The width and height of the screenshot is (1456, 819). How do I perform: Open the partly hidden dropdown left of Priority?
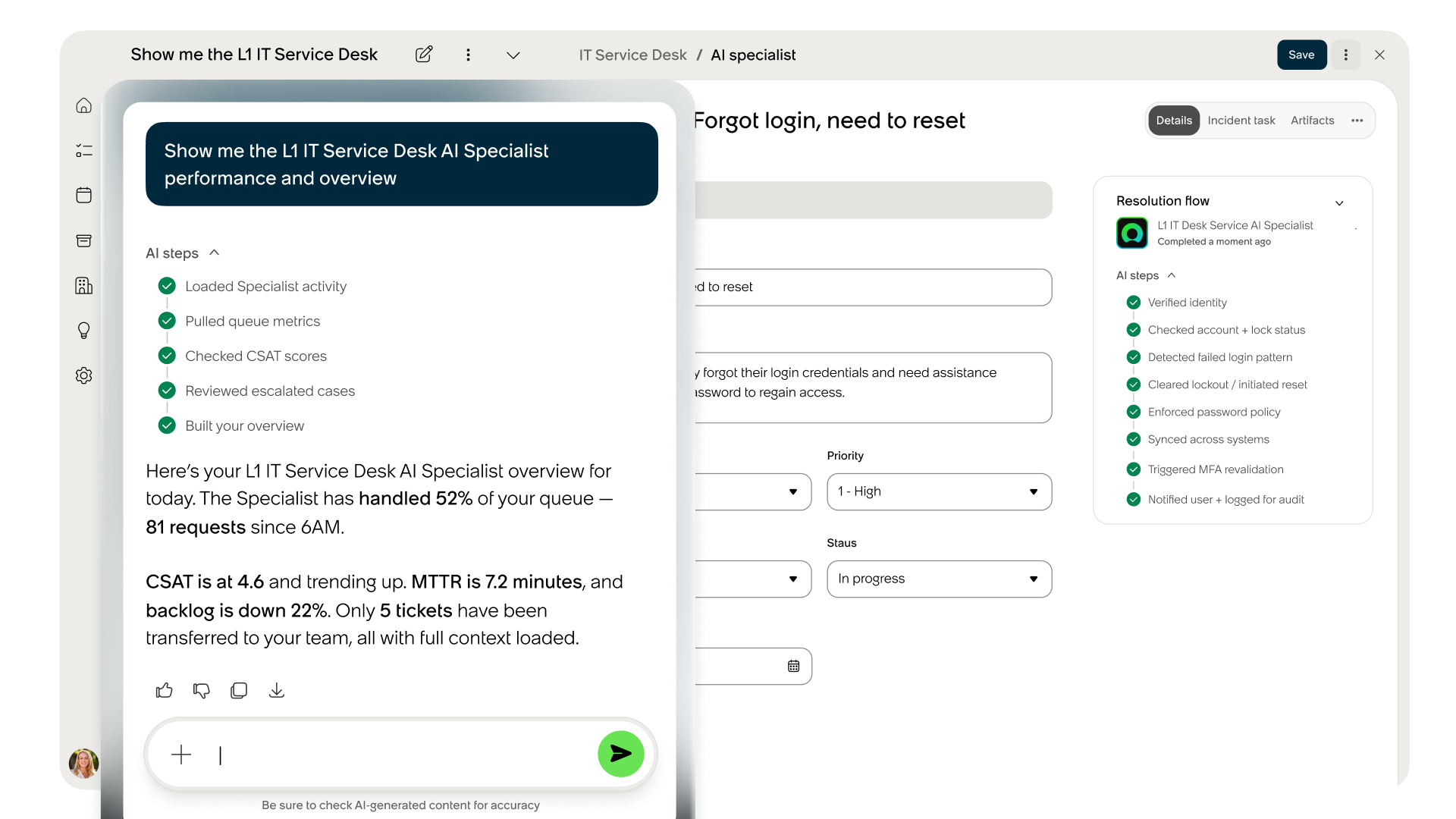tap(753, 491)
